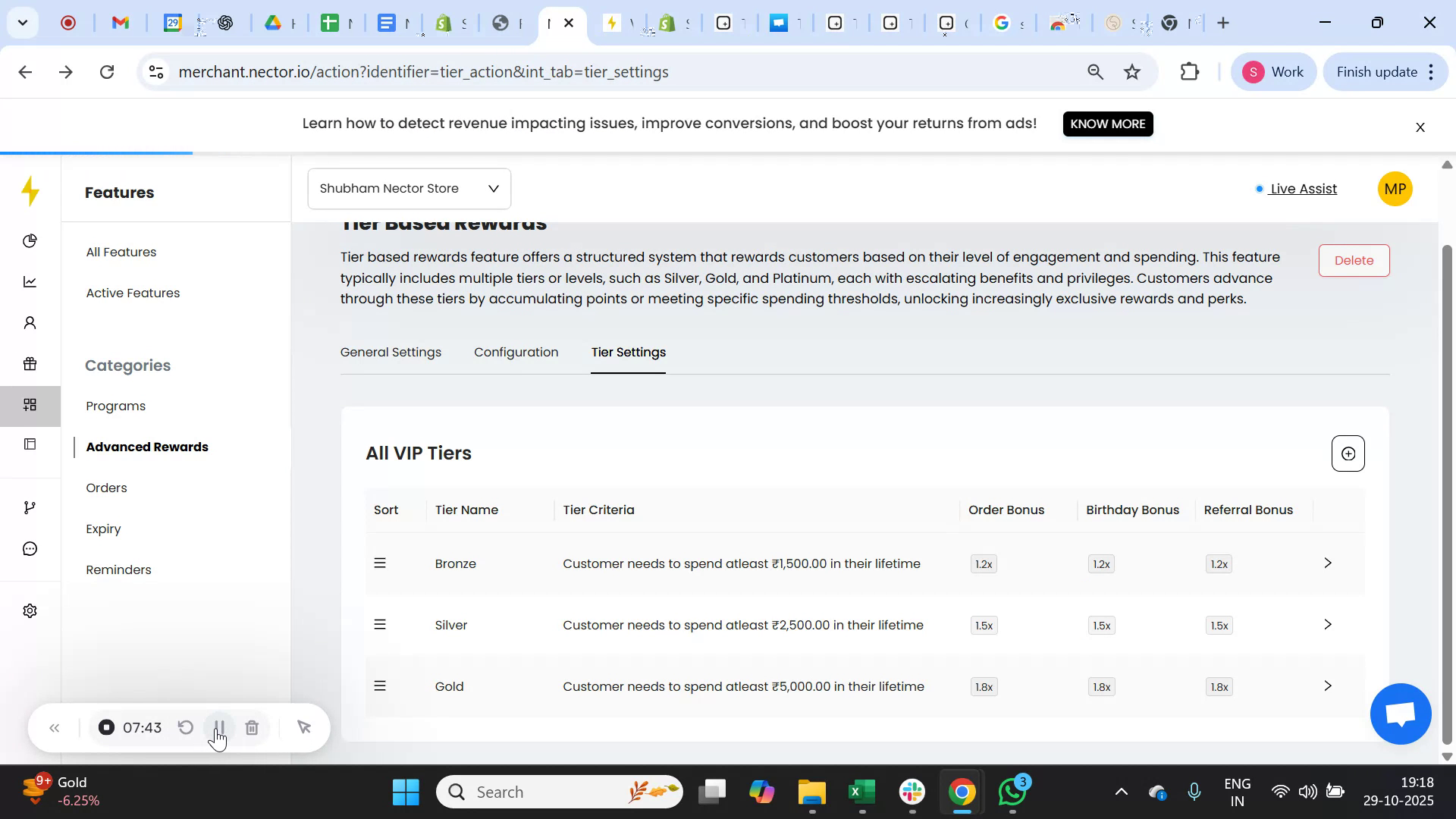Image resolution: width=1456 pixels, height=819 pixels.
Task: Switch to the General Settings tab
Action: click(391, 352)
